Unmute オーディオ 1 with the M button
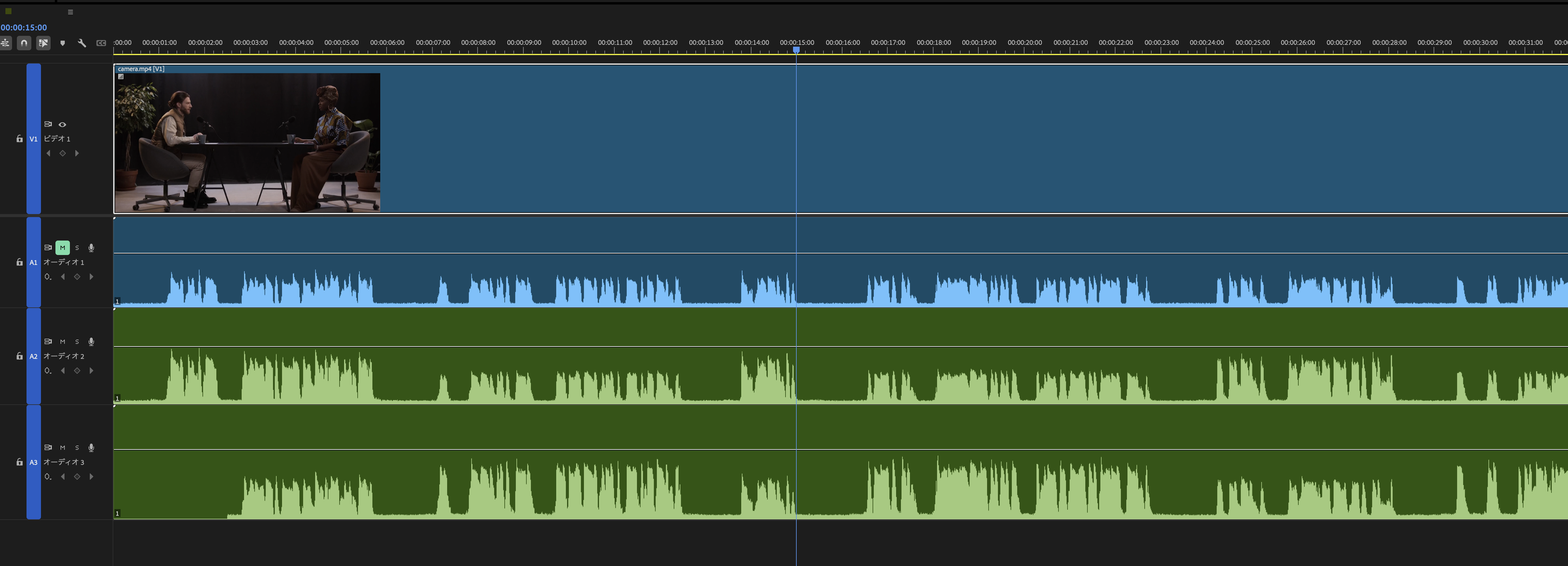Image resolution: width=1568 pixels, height=566 pixels. click(x=62, y=248)
